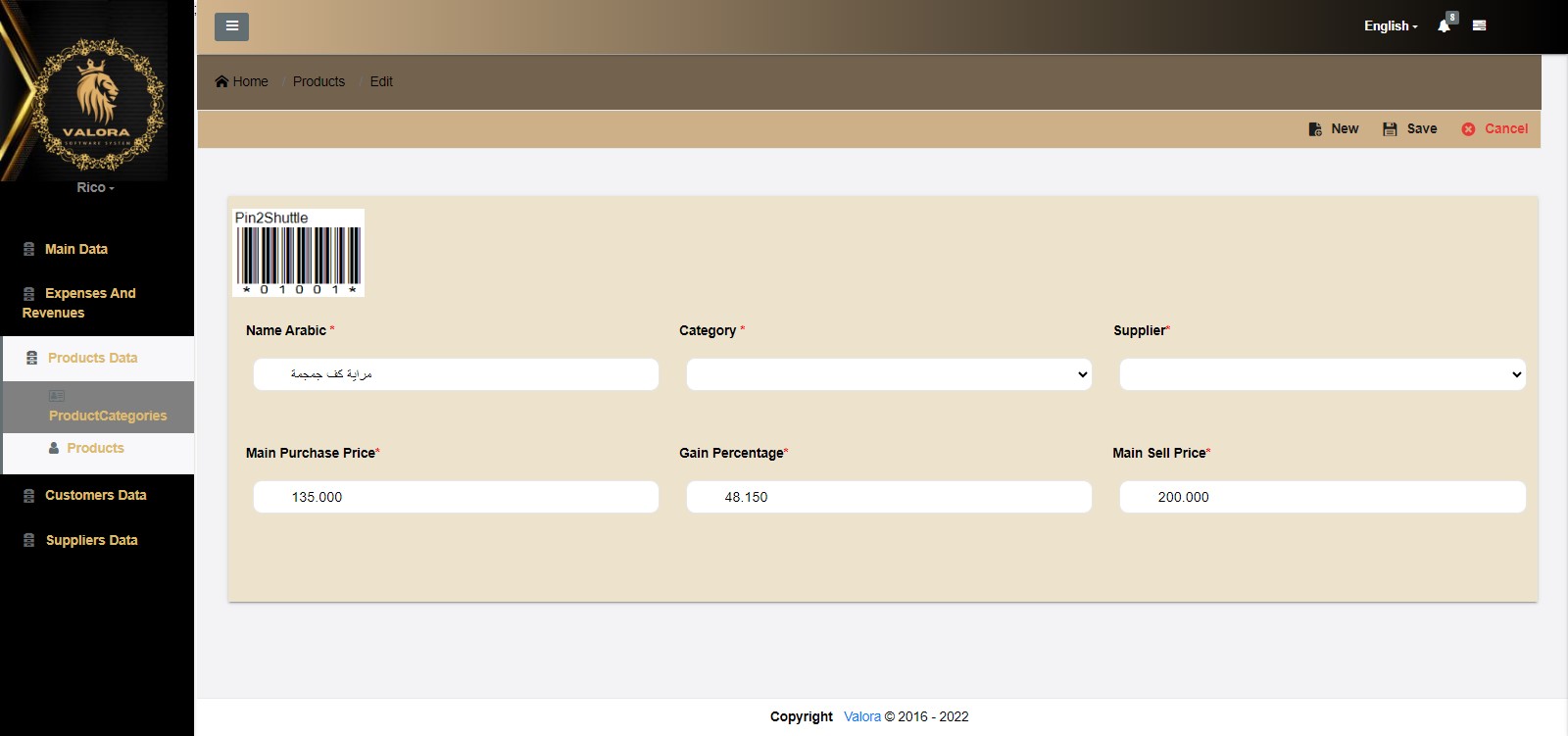Click the Category label

tap(708, 330)
